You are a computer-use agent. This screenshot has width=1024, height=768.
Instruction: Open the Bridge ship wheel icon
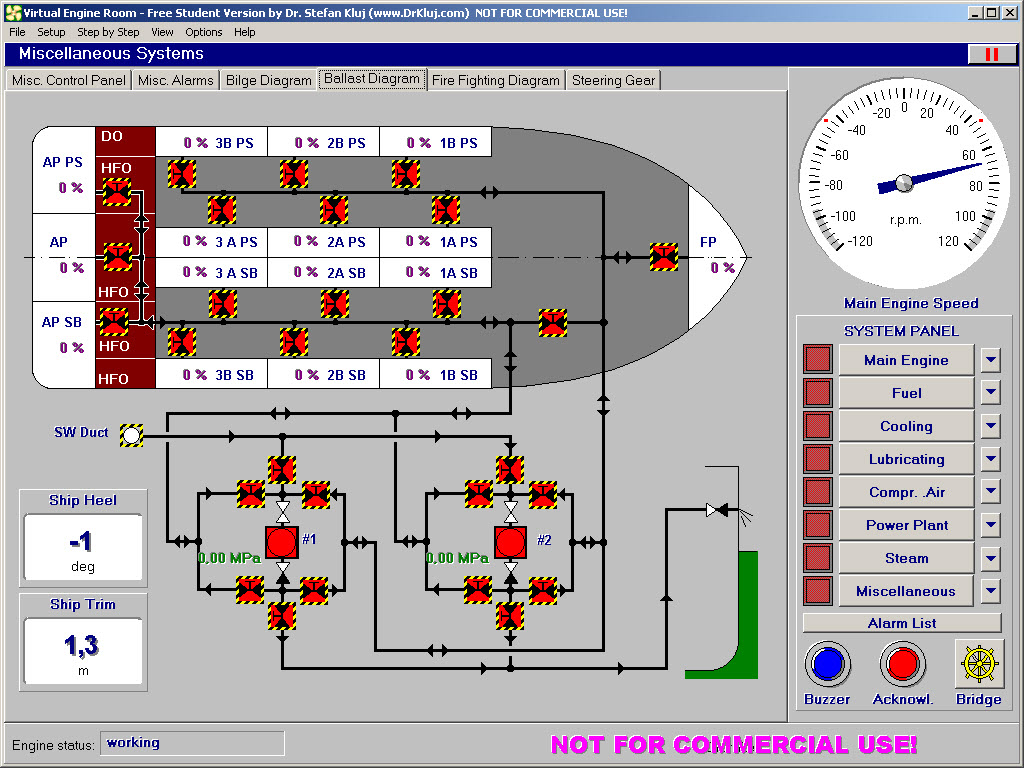click(x=978, y=663)
